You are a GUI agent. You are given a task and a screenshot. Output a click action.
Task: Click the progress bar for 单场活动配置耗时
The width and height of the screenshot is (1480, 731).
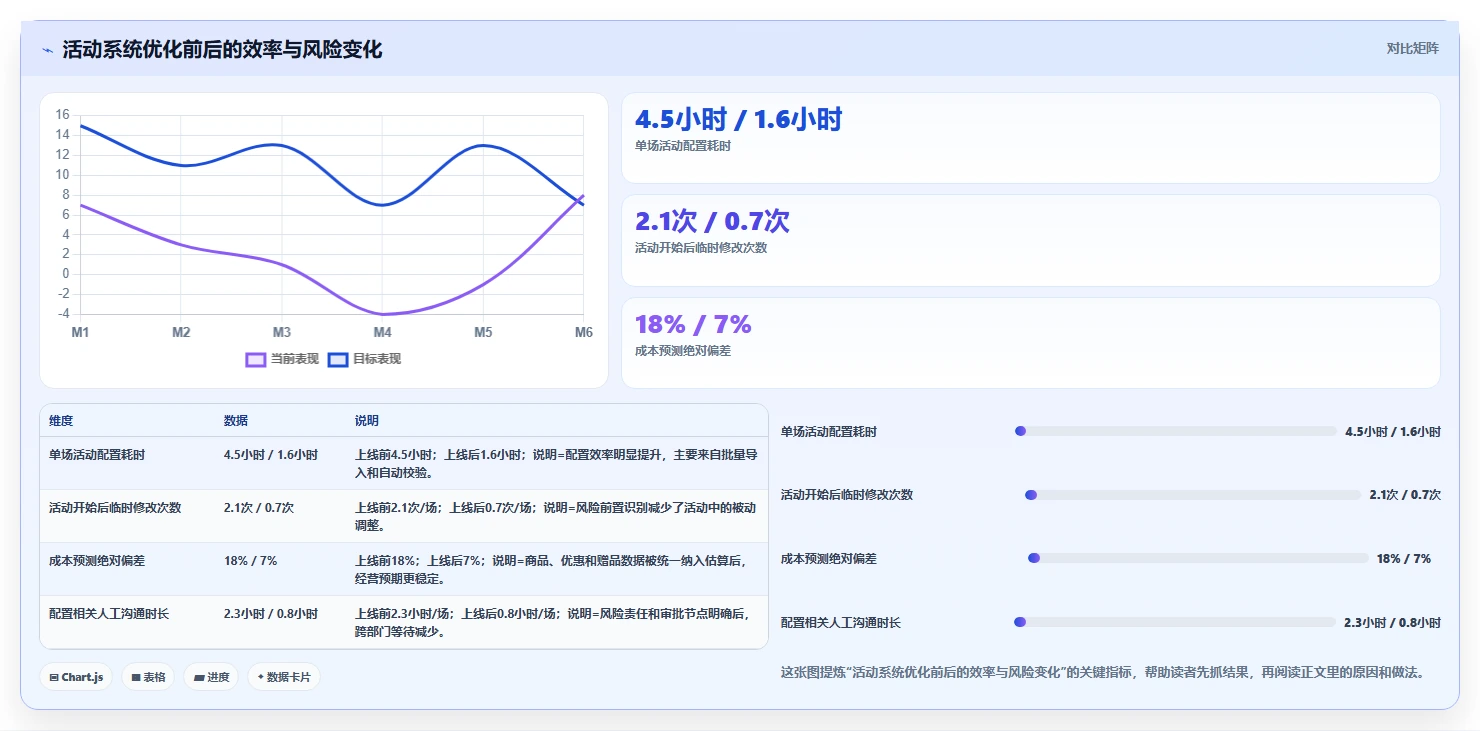(x=1176, y=431)
